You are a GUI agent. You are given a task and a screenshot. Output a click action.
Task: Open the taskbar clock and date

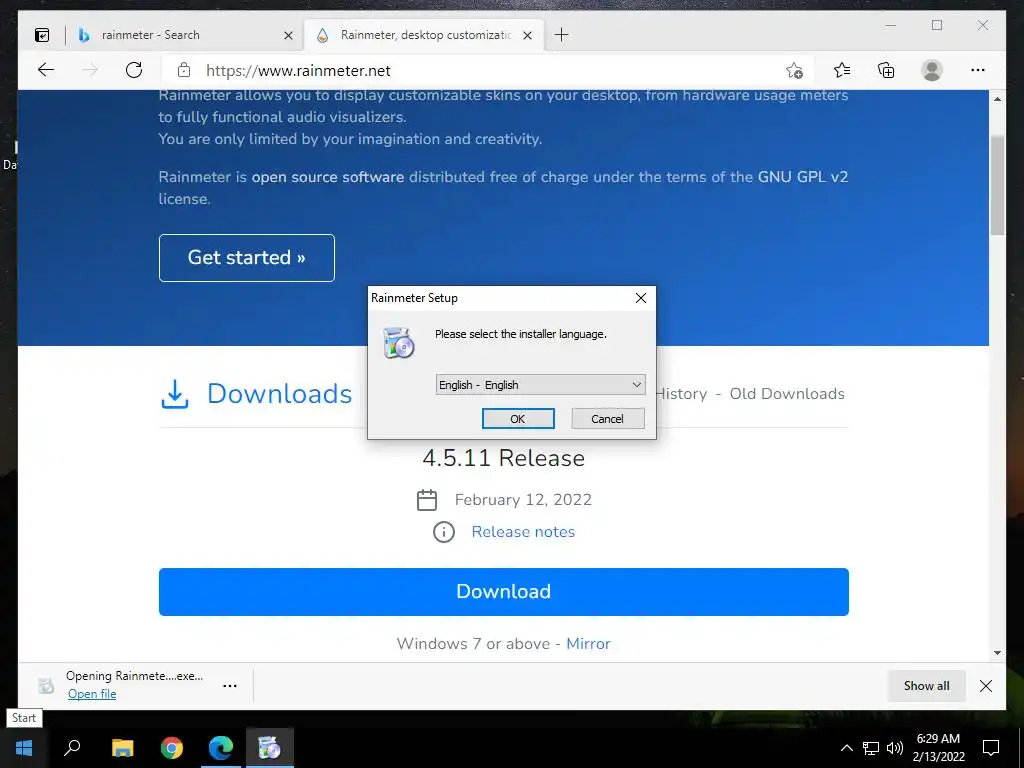938,748
